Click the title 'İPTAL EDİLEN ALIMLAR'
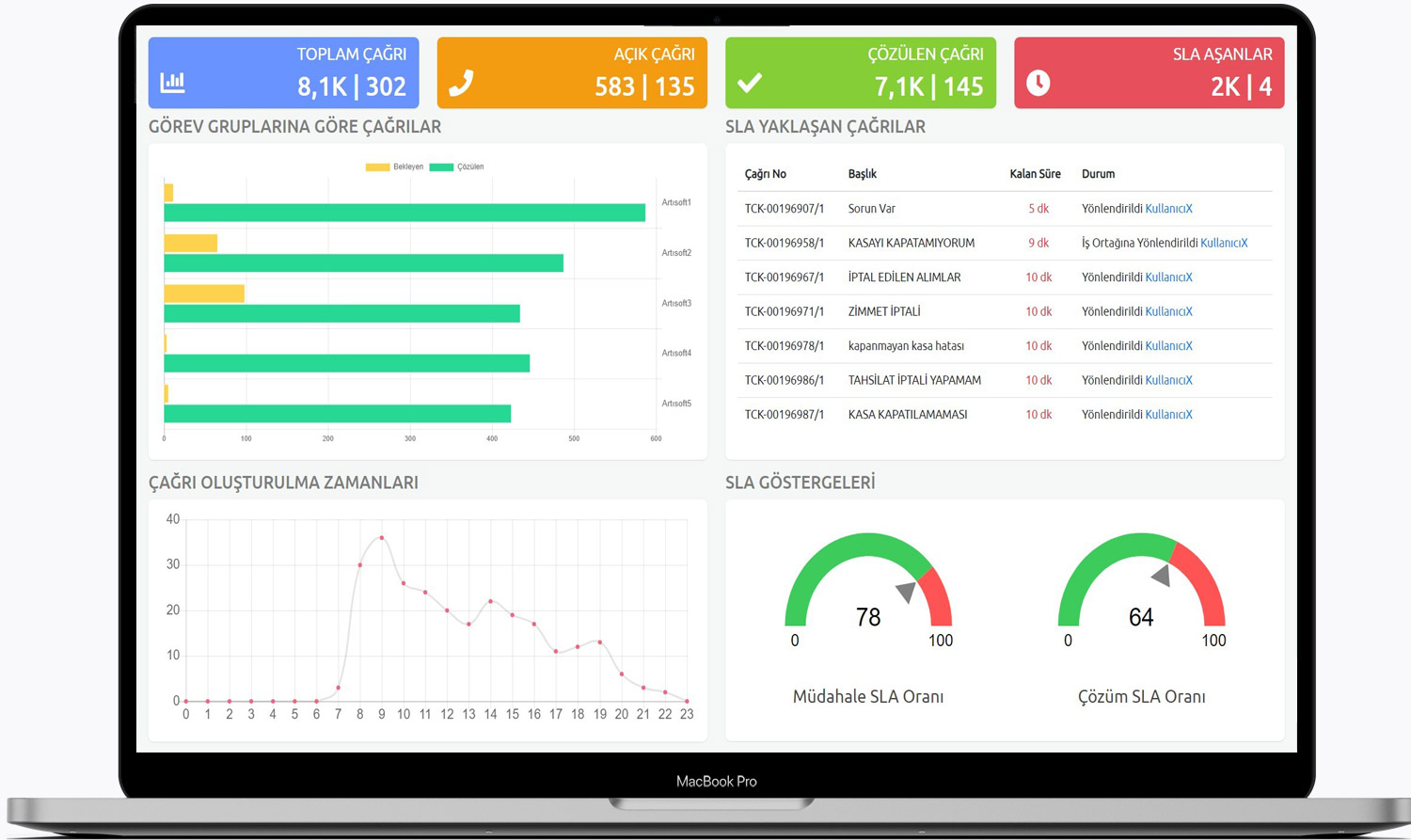 pos(905,277)
